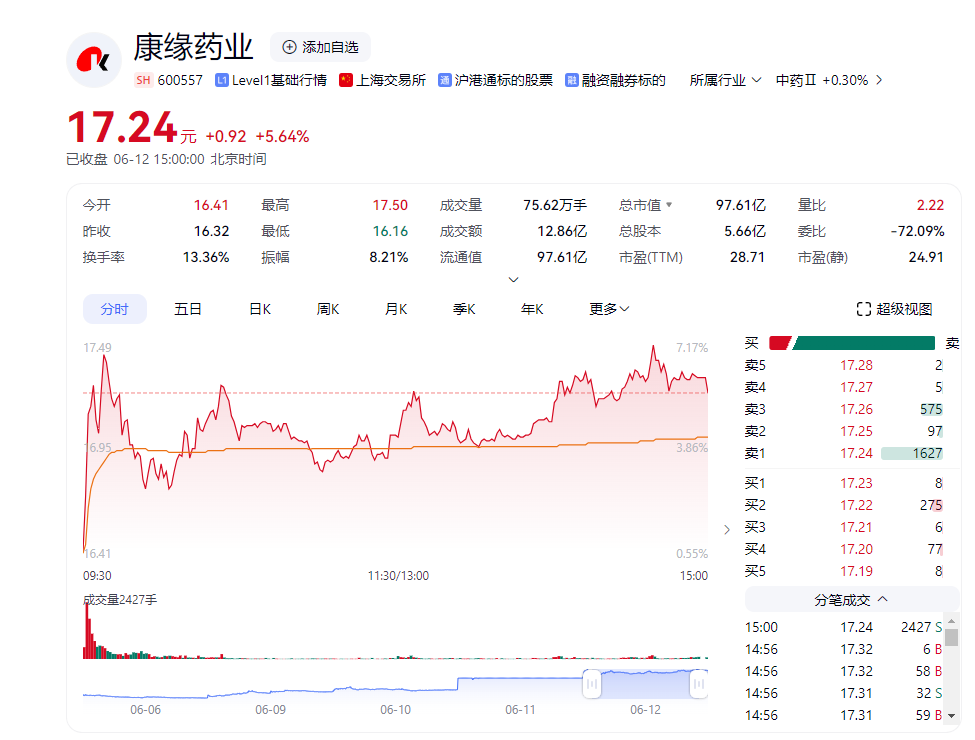The image size is (975, 740).
Task: Click the 量比 2.22 value
Action: click(x=930, y=205)
